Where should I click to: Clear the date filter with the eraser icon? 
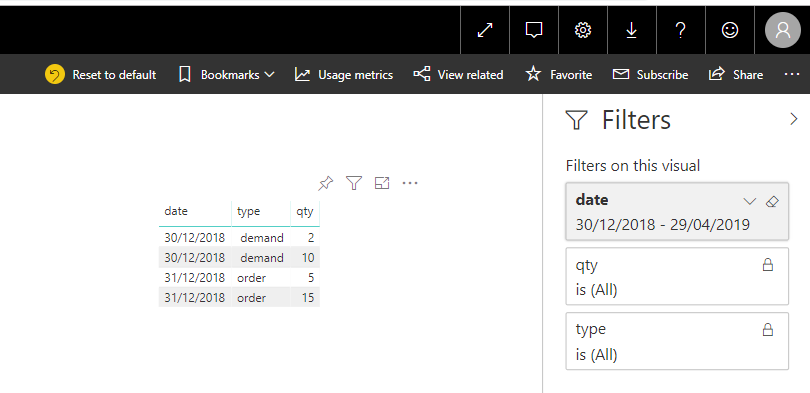click(772, 201)
